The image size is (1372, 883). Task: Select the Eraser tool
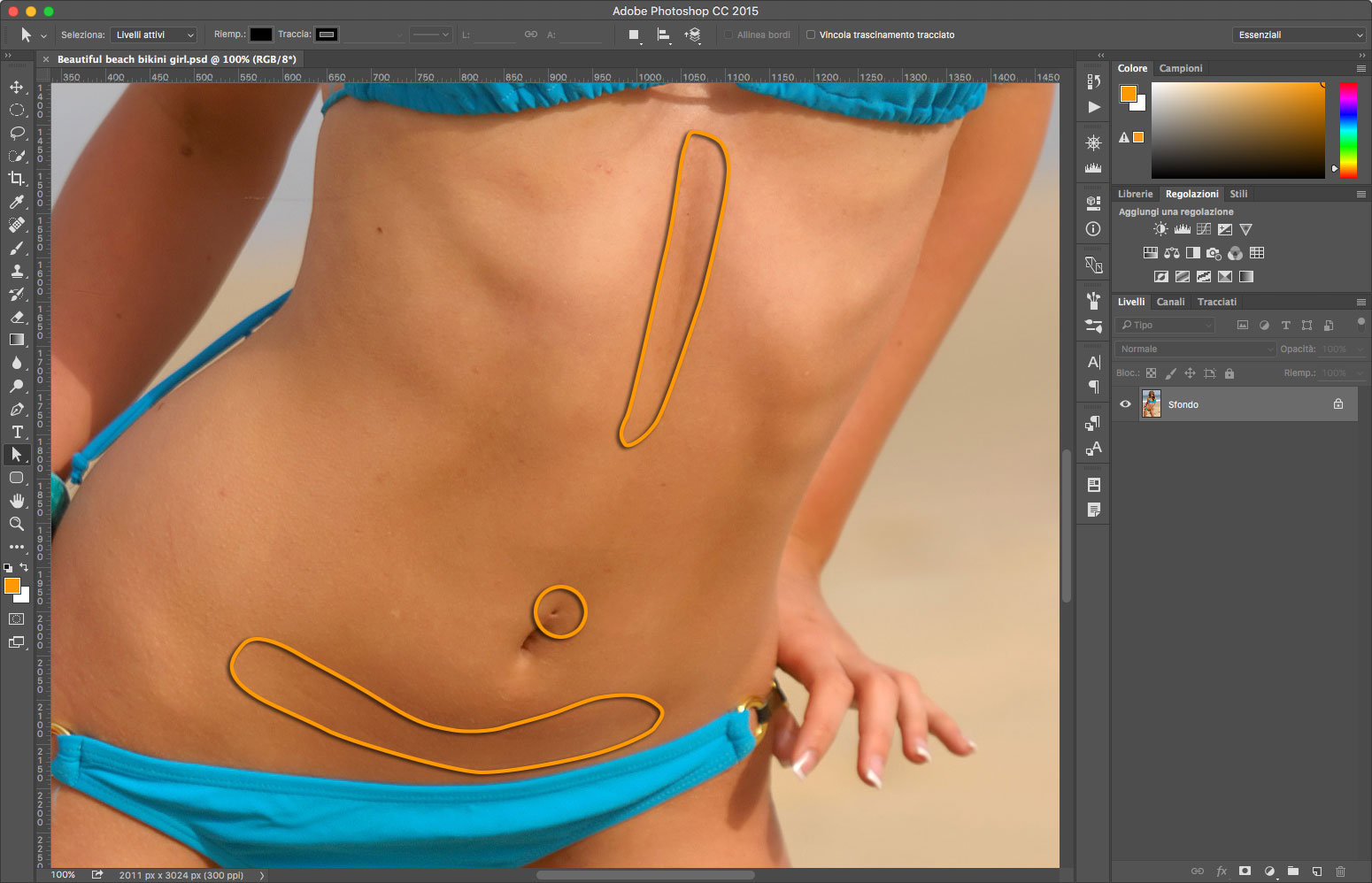16,317
